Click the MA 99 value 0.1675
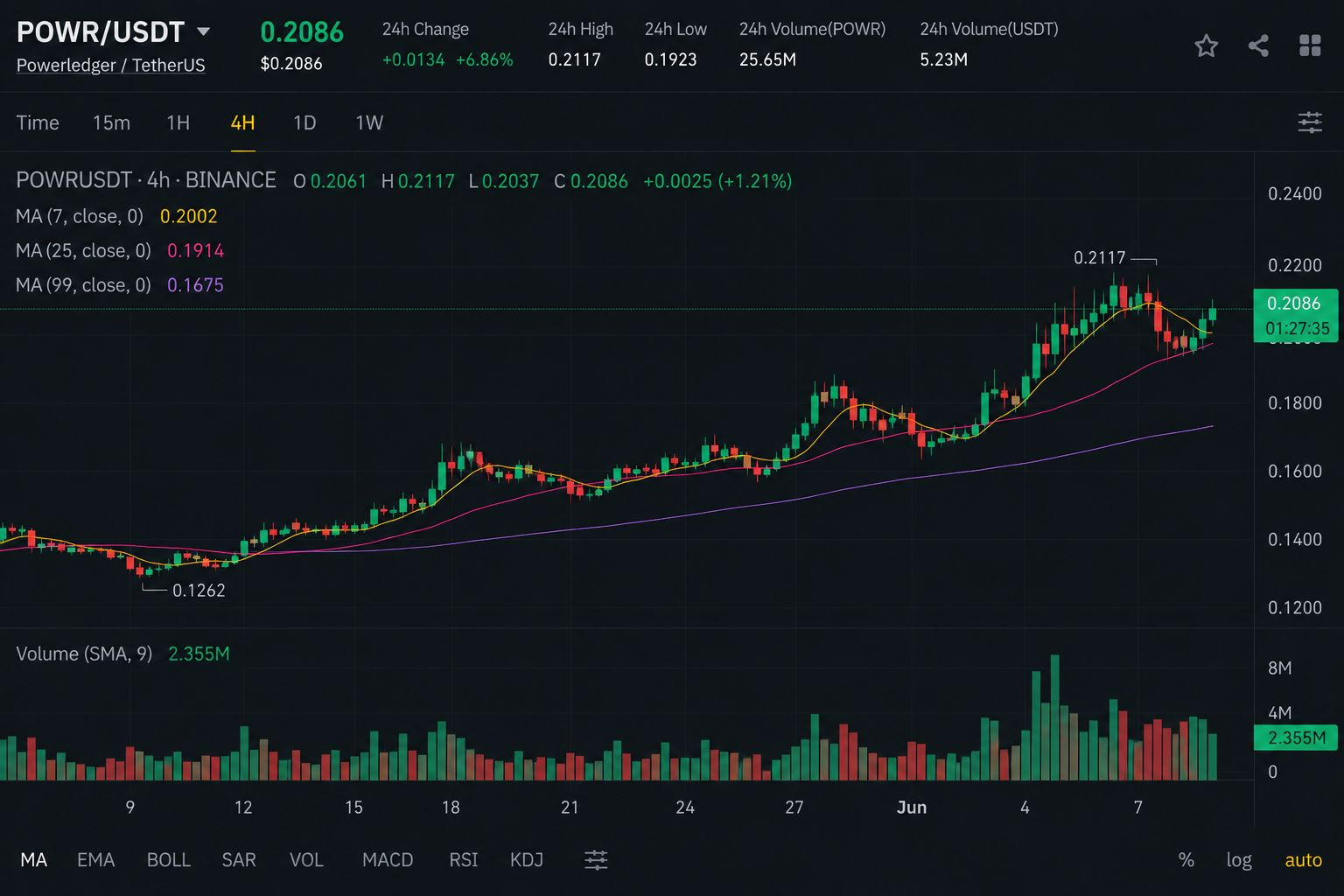 click(195, 284)
